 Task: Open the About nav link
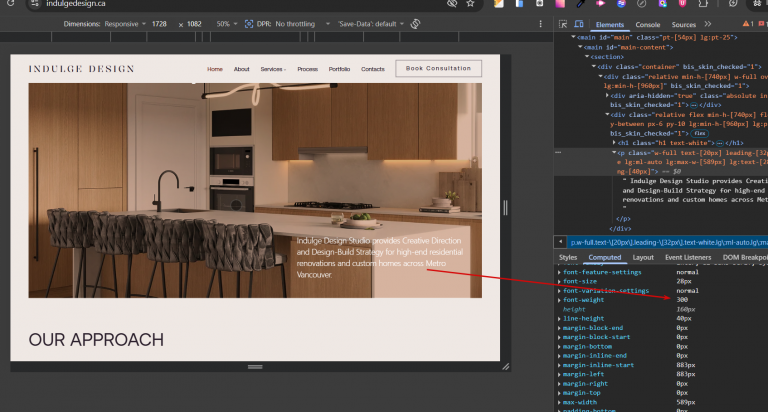pyautogui.click(x=241, y=69)
